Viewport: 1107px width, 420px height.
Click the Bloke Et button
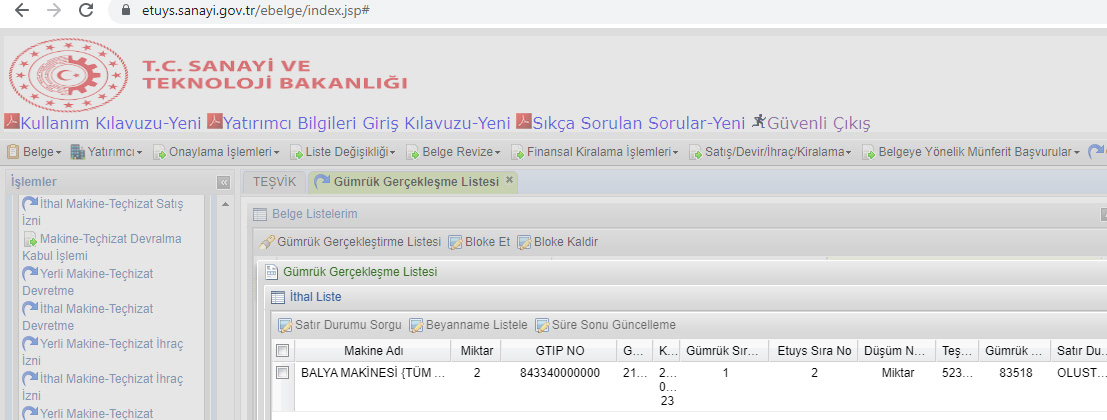click(479, 242)
